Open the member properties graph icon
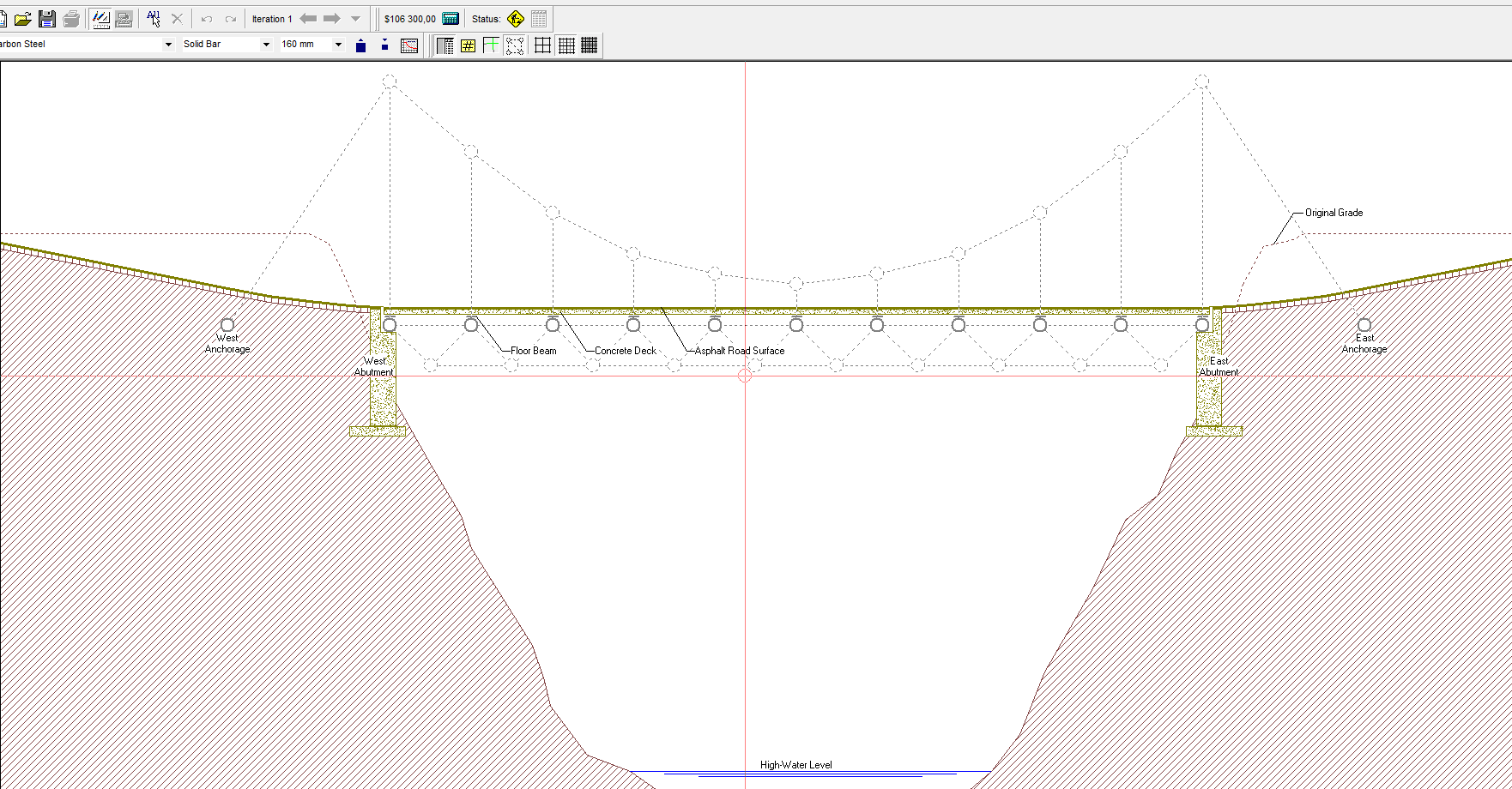Image resolution: width=1512 pixels, height=789 pixels. (409, 45)
